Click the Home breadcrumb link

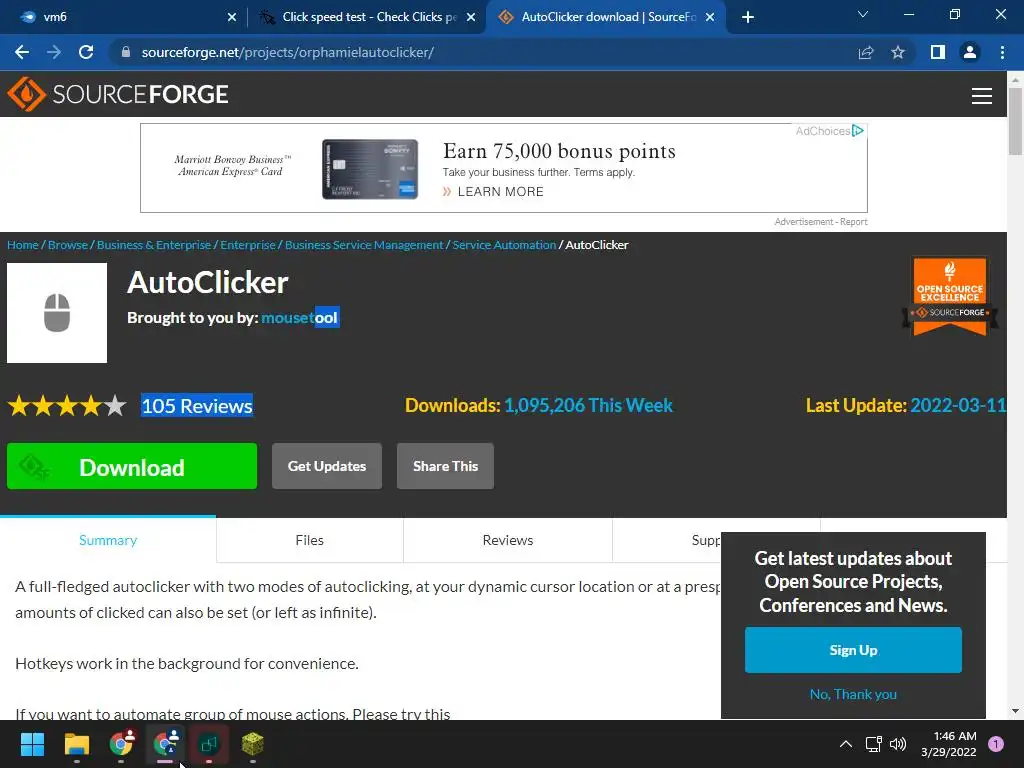[23, 245]
